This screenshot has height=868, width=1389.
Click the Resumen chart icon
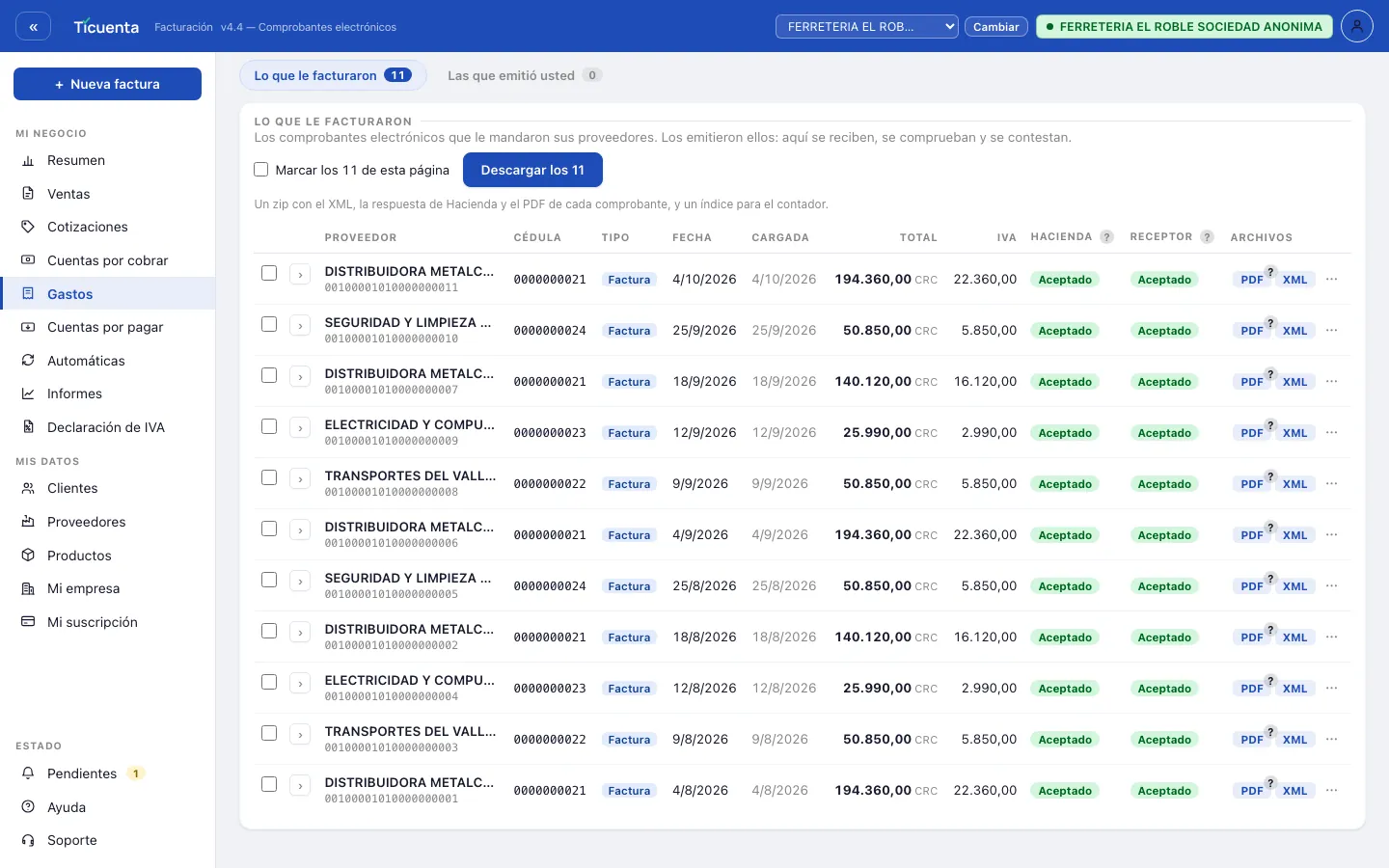28,161
